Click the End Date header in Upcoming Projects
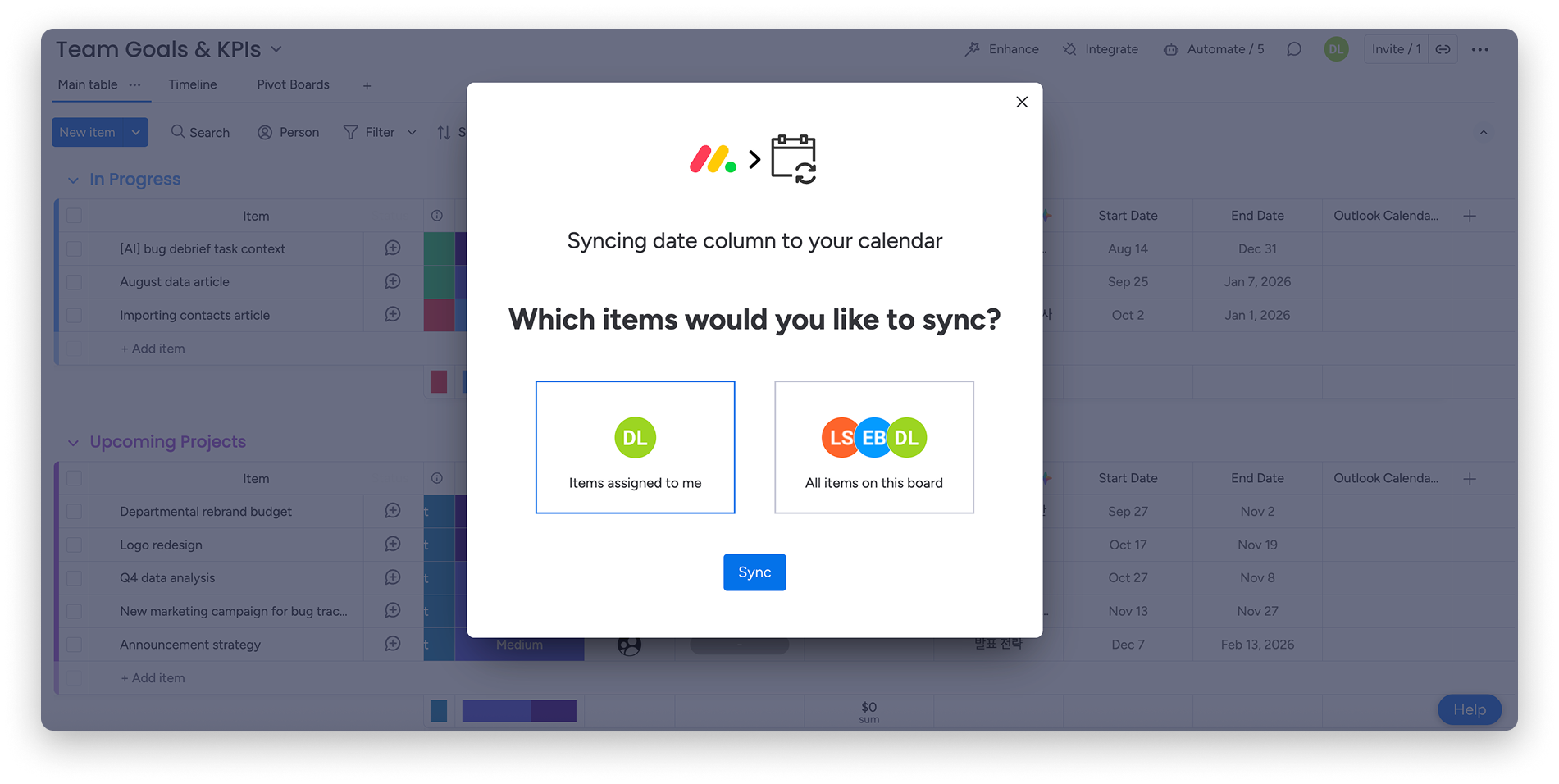The height and width of the screenshot is (784, 1559). pyautogui.click(x=1257, y=478)
